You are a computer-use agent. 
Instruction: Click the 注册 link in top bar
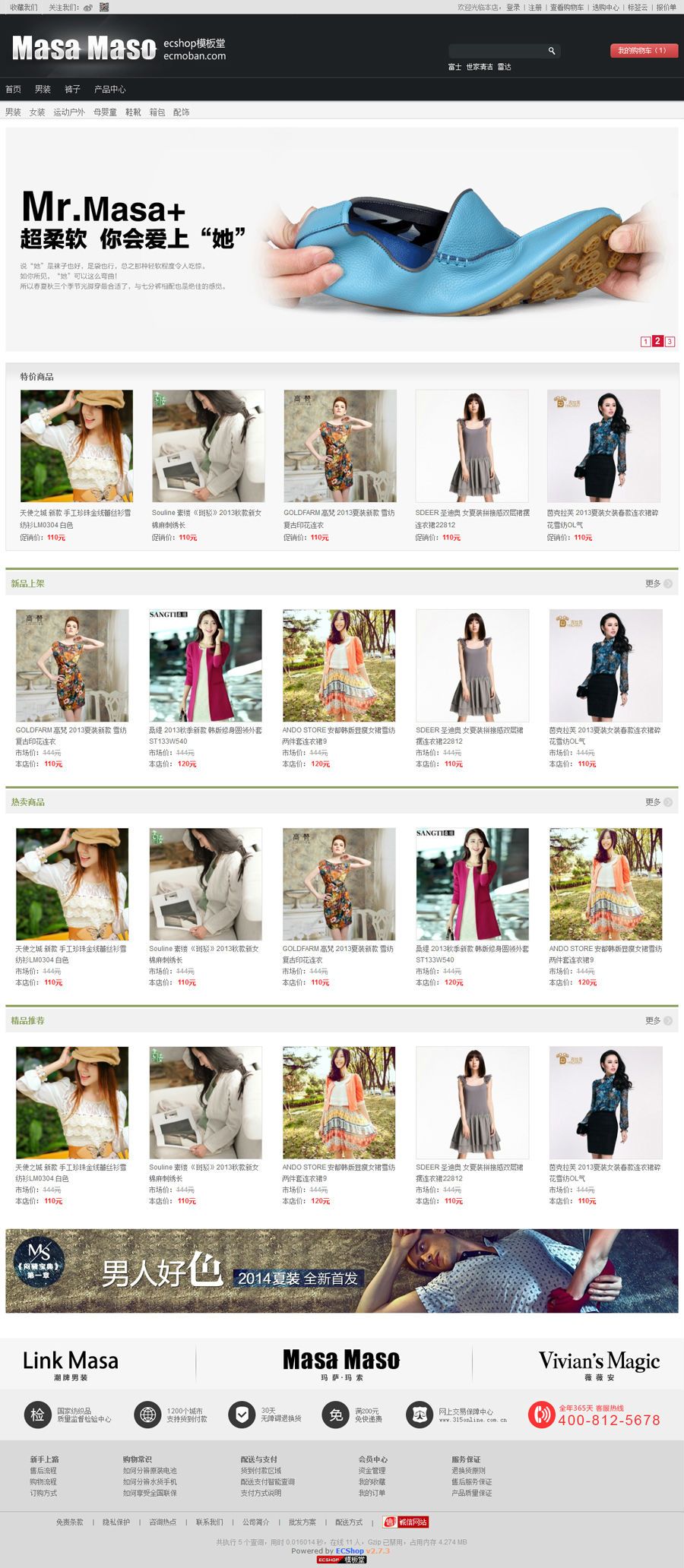point(535,8)
